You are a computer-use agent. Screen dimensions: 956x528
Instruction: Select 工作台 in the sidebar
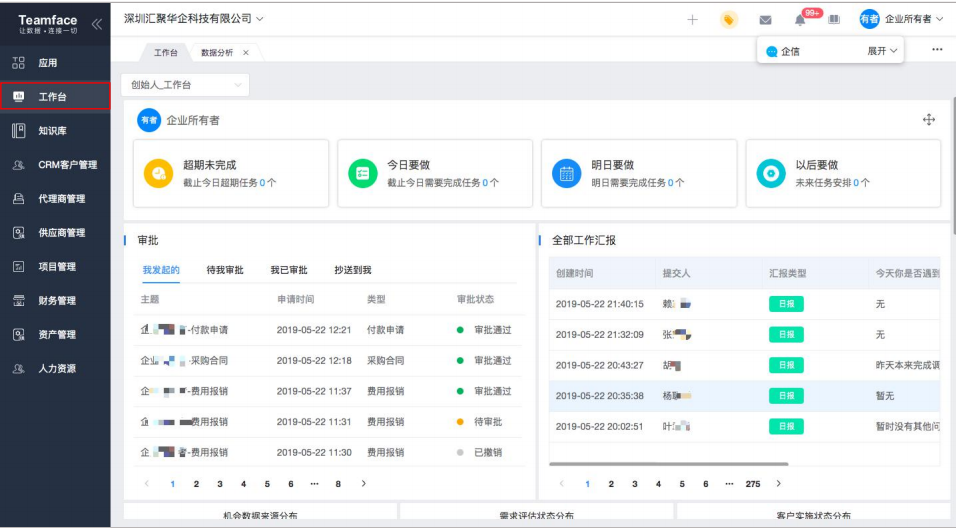tap(55, 96)
